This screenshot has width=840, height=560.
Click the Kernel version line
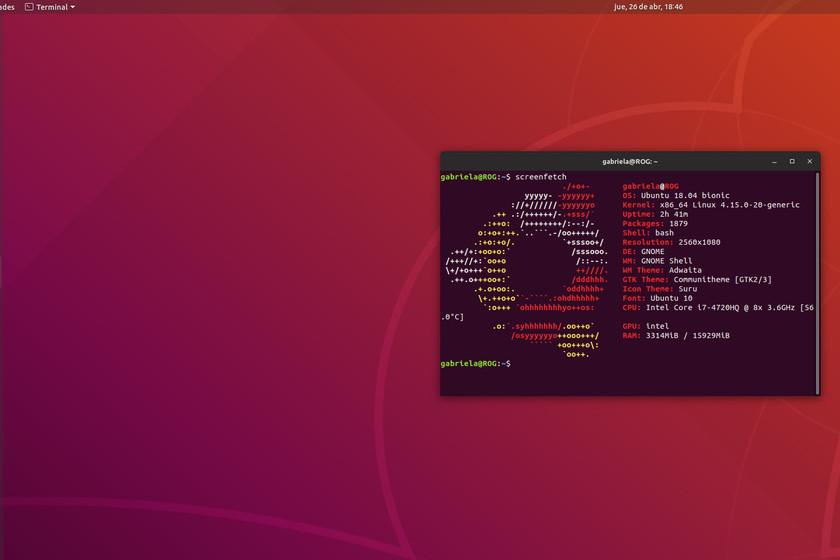click(x=711, y=205)
